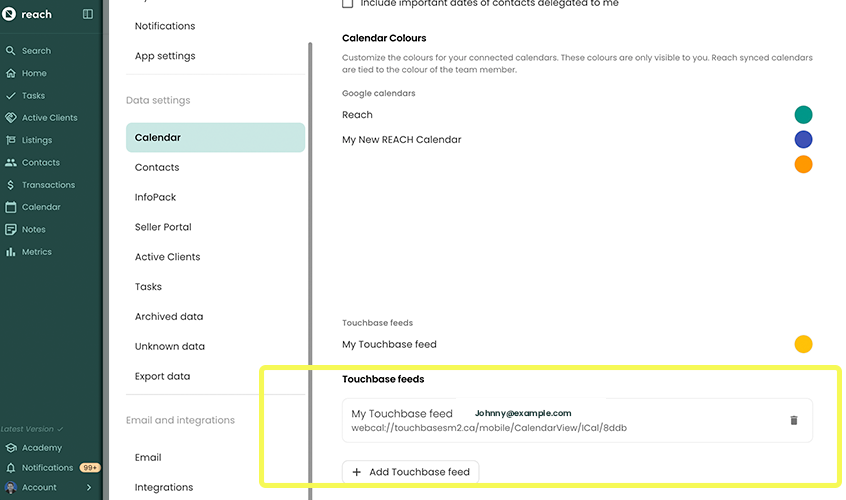Go to Tasks in sidebar
The image size is (846, 500).
33,96
